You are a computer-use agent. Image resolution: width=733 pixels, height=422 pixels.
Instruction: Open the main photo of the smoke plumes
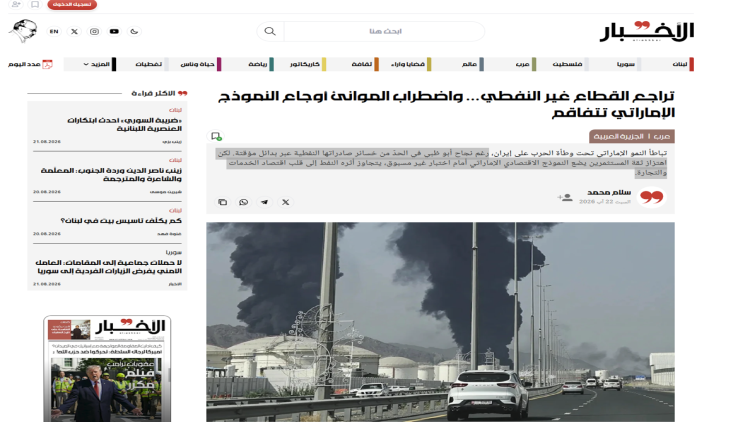[x=440, y=322]
